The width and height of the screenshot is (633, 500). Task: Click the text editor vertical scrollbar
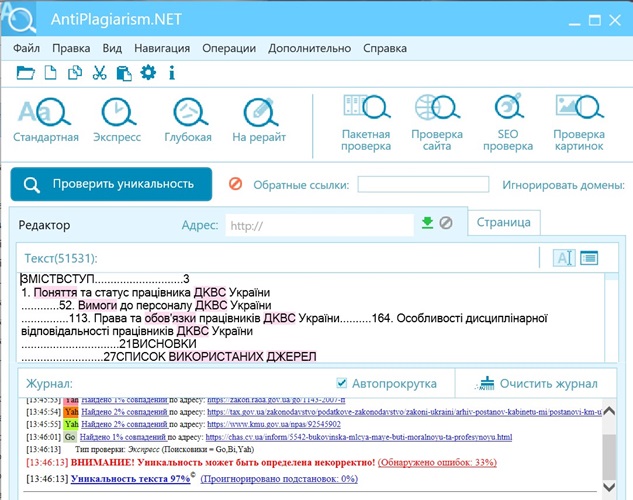coord(612,317)
